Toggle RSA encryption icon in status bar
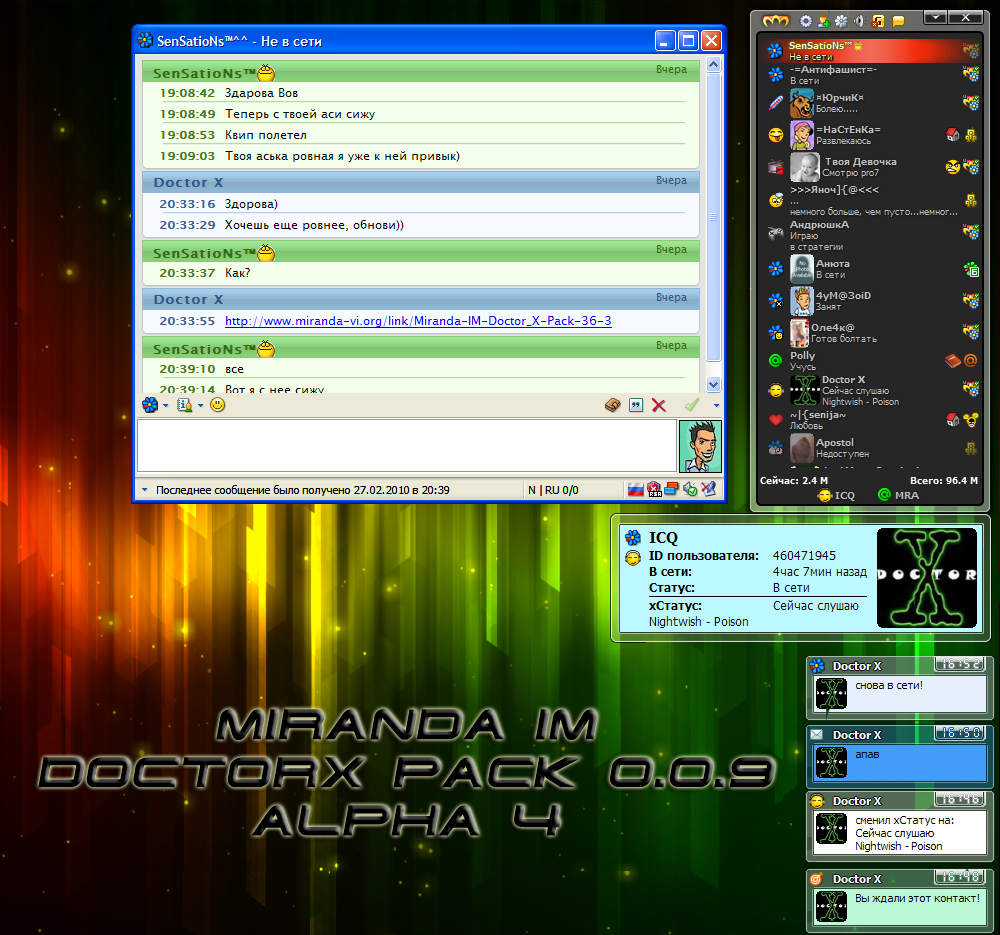 click(x=653, y=490)
